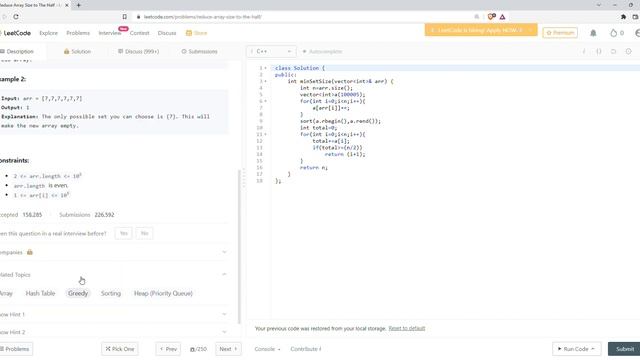
Task: Open Interview in the top navigation
Action: click(110, 33)
